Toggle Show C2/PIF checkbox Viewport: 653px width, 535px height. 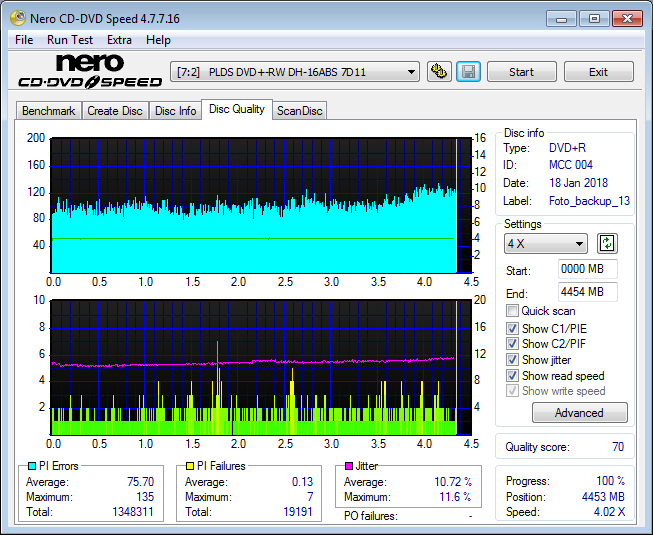[512, 343]
